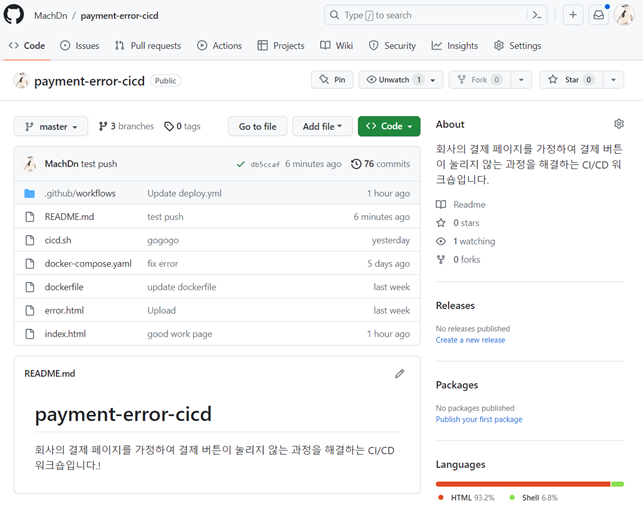Click the Releases heading link
644x507 pixels.
pos(455,306)
